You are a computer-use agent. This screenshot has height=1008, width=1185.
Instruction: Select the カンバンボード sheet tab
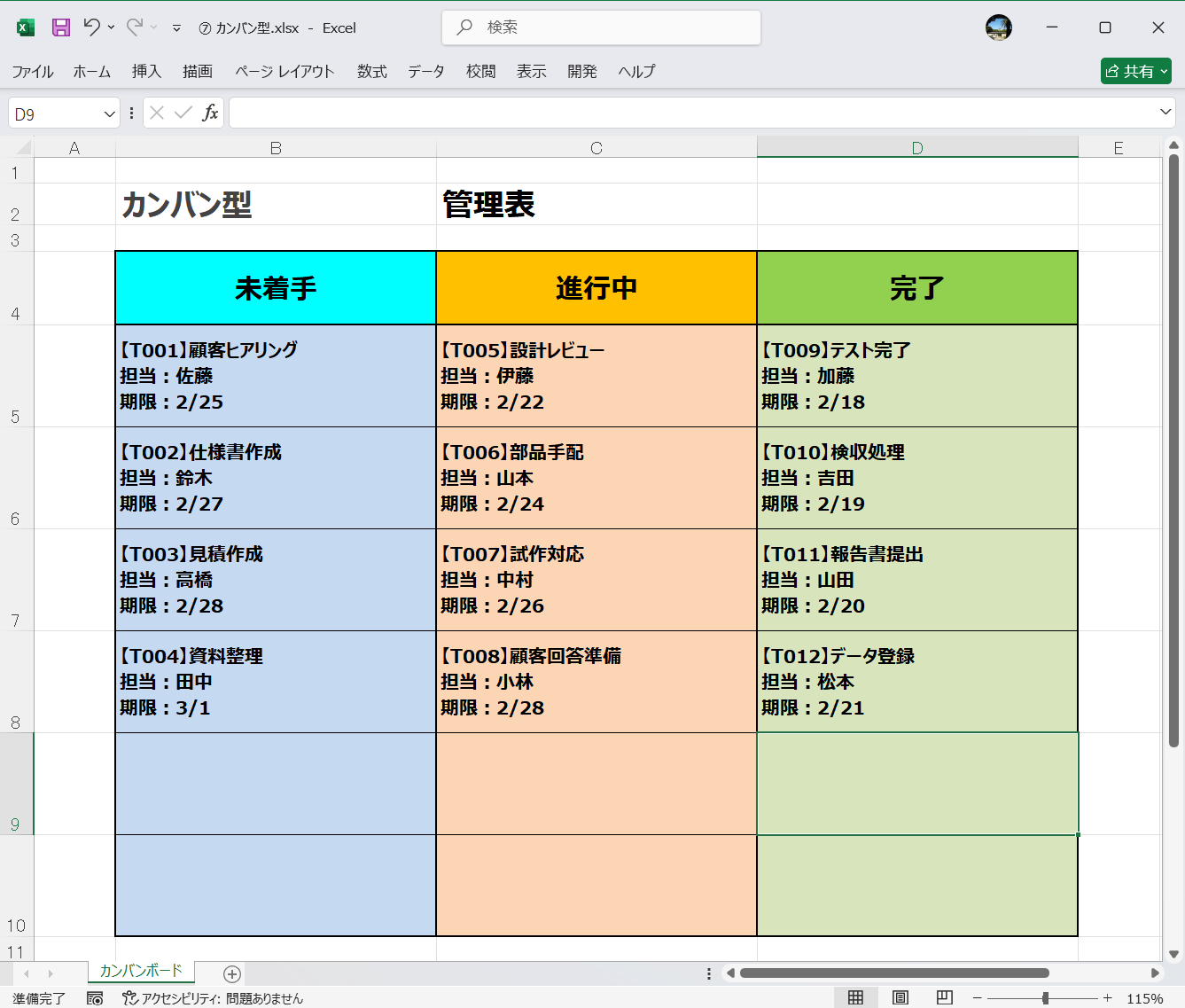(x=142, y=972)
